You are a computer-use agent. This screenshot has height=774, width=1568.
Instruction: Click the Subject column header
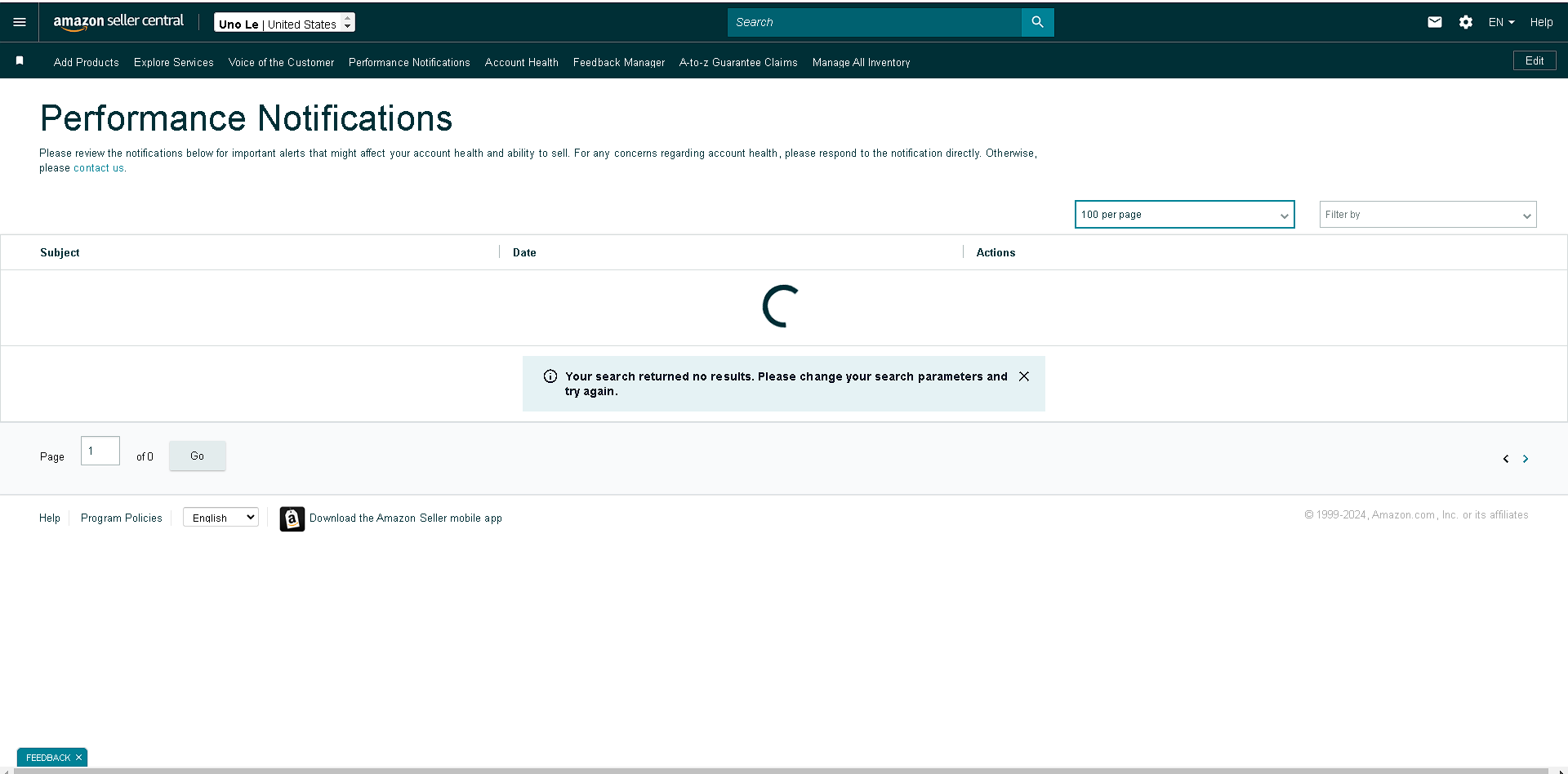[x=60, y=252]
